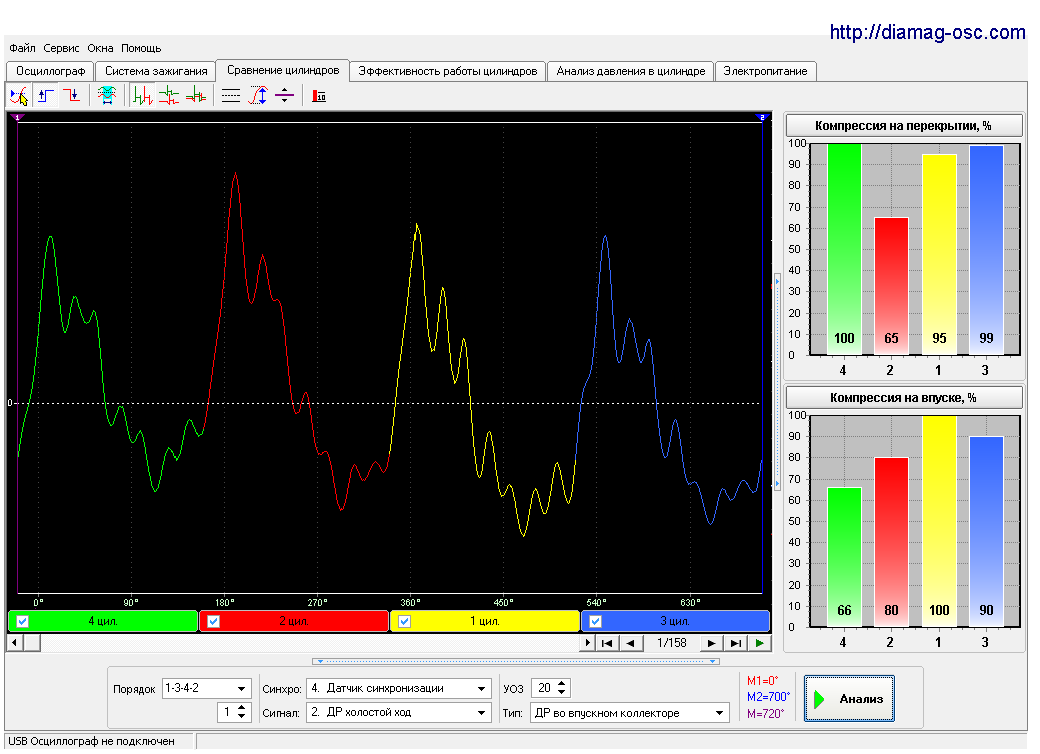Open Эффективность работы цилиндров tab
This screenshot has height=754, width=1040.
click(x=448, y=71)
